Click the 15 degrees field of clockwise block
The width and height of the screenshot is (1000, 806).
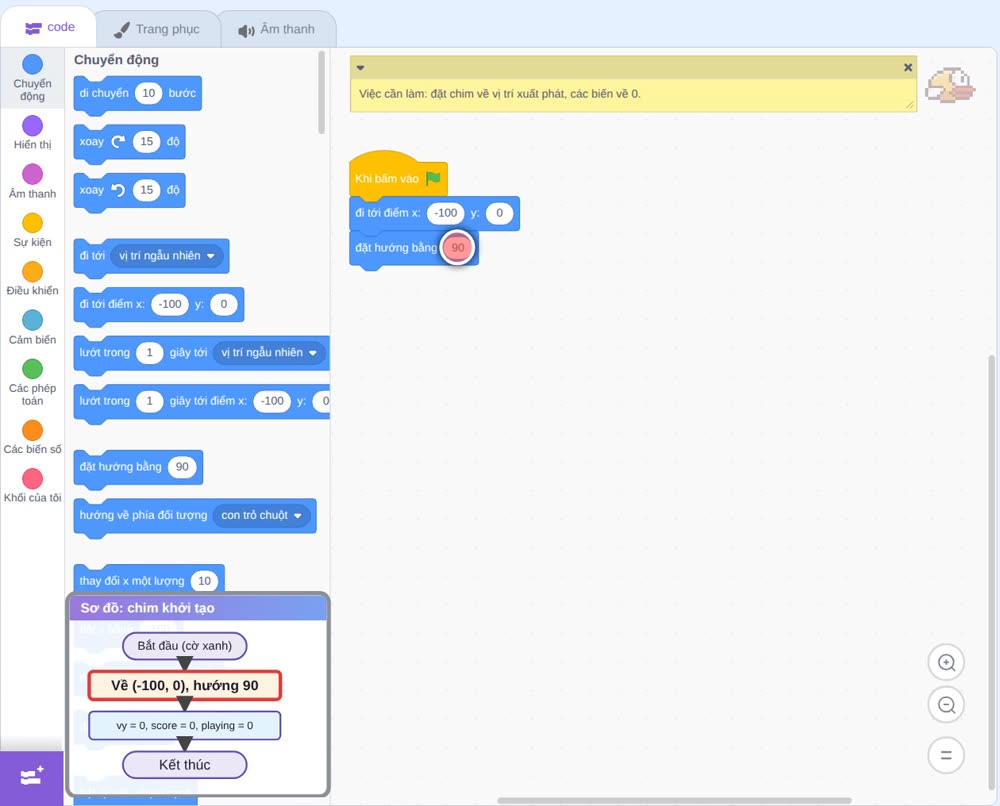(x=147, y=142)
